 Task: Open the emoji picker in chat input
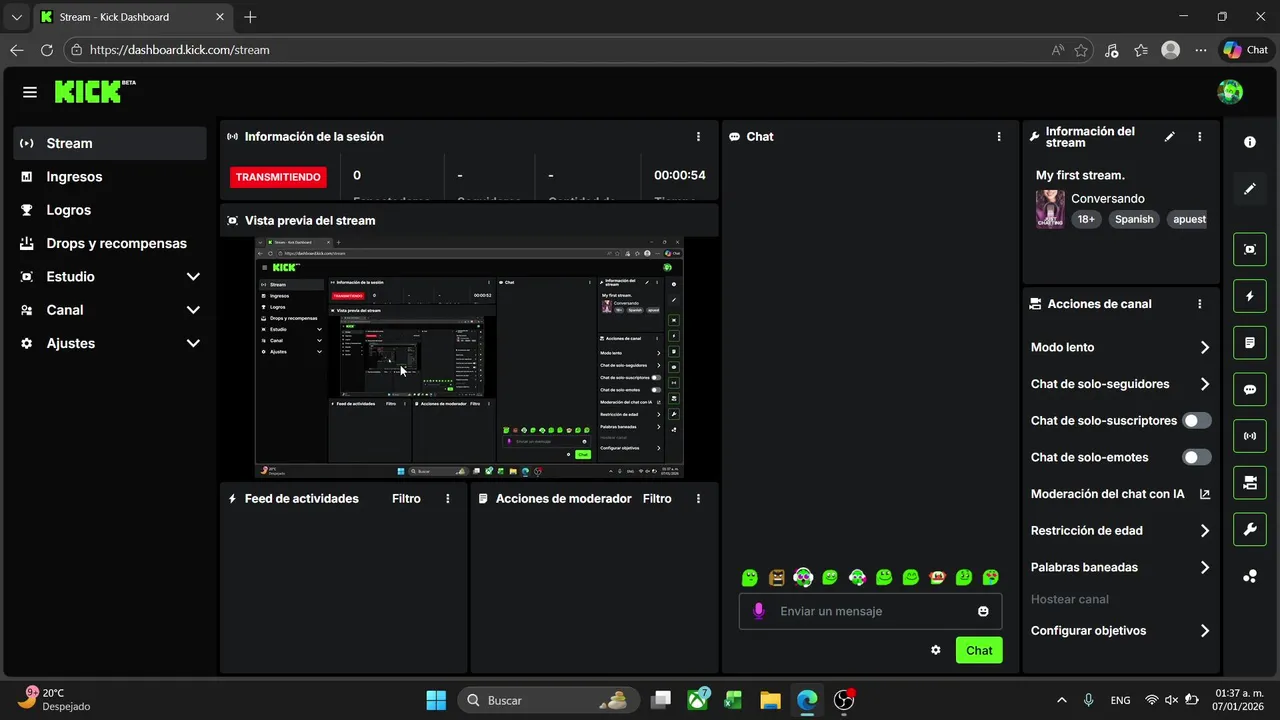click(x=983, y=611)
